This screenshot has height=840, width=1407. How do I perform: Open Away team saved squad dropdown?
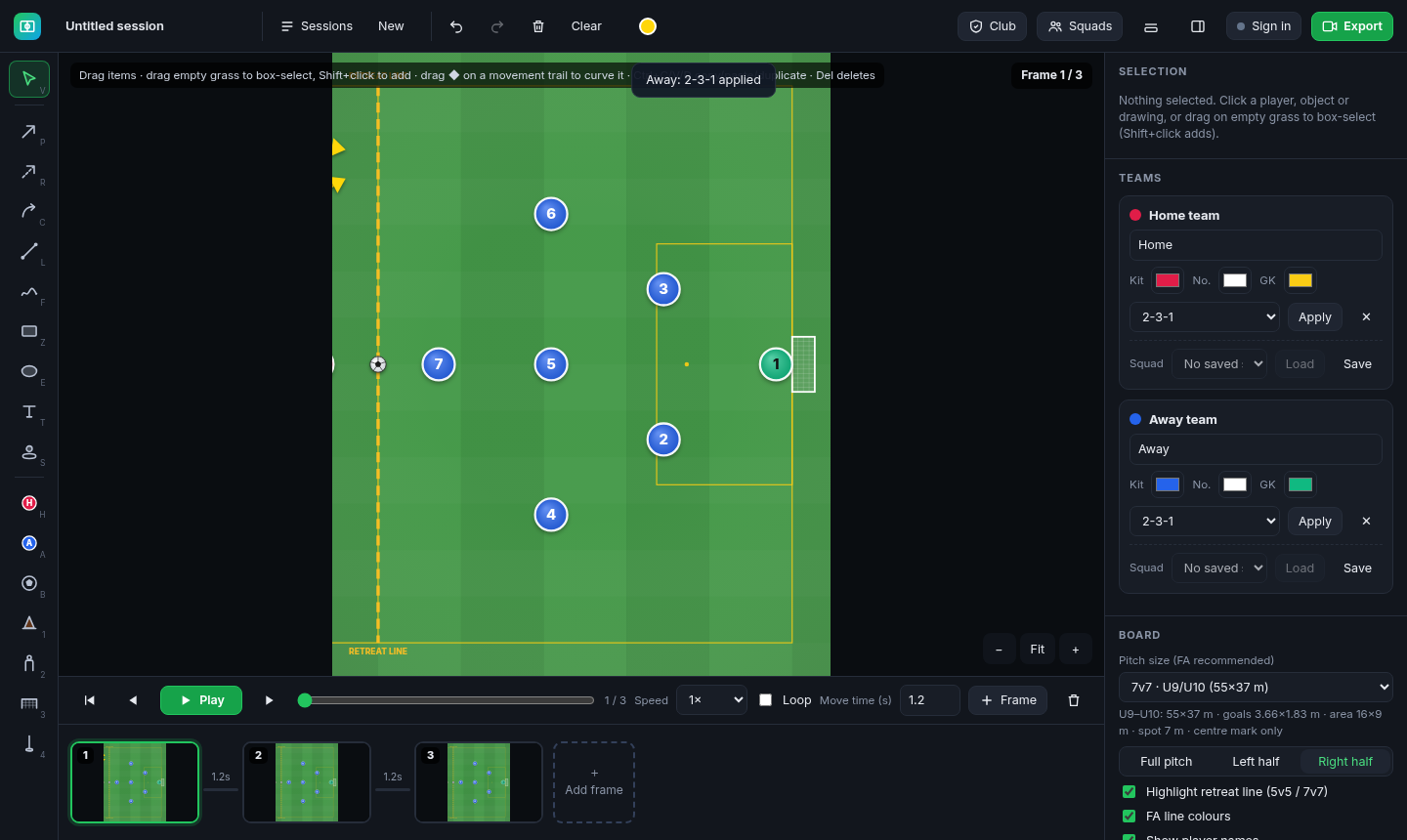click(1219, 568)
